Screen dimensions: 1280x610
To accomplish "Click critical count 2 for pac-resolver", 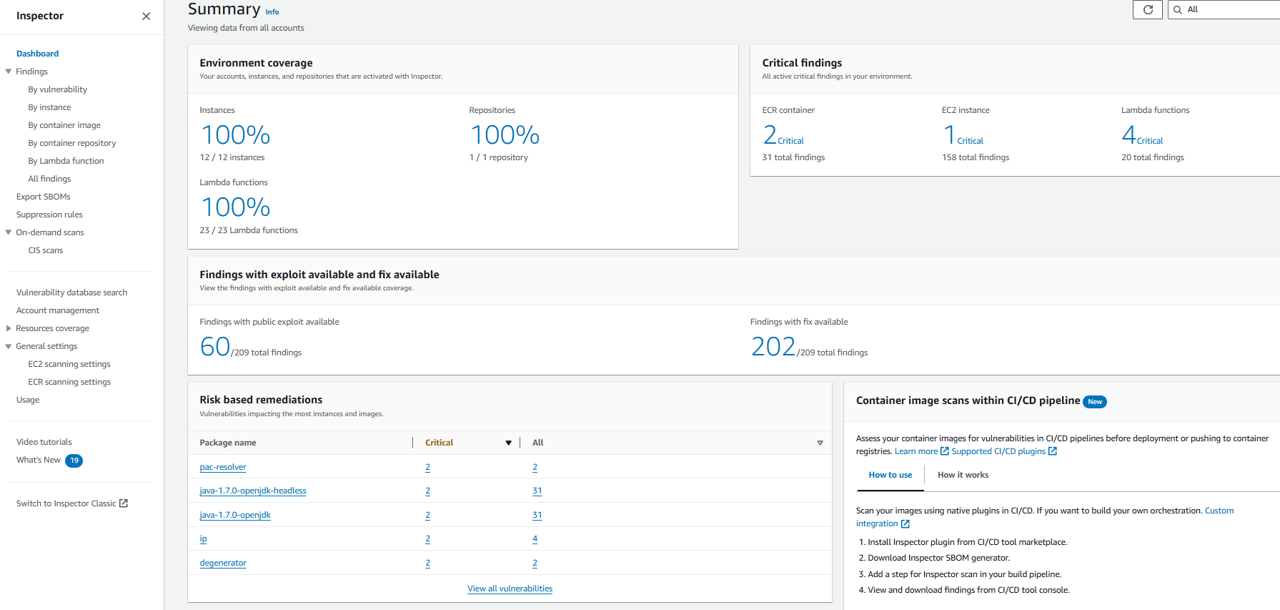I will coord(428,467).
